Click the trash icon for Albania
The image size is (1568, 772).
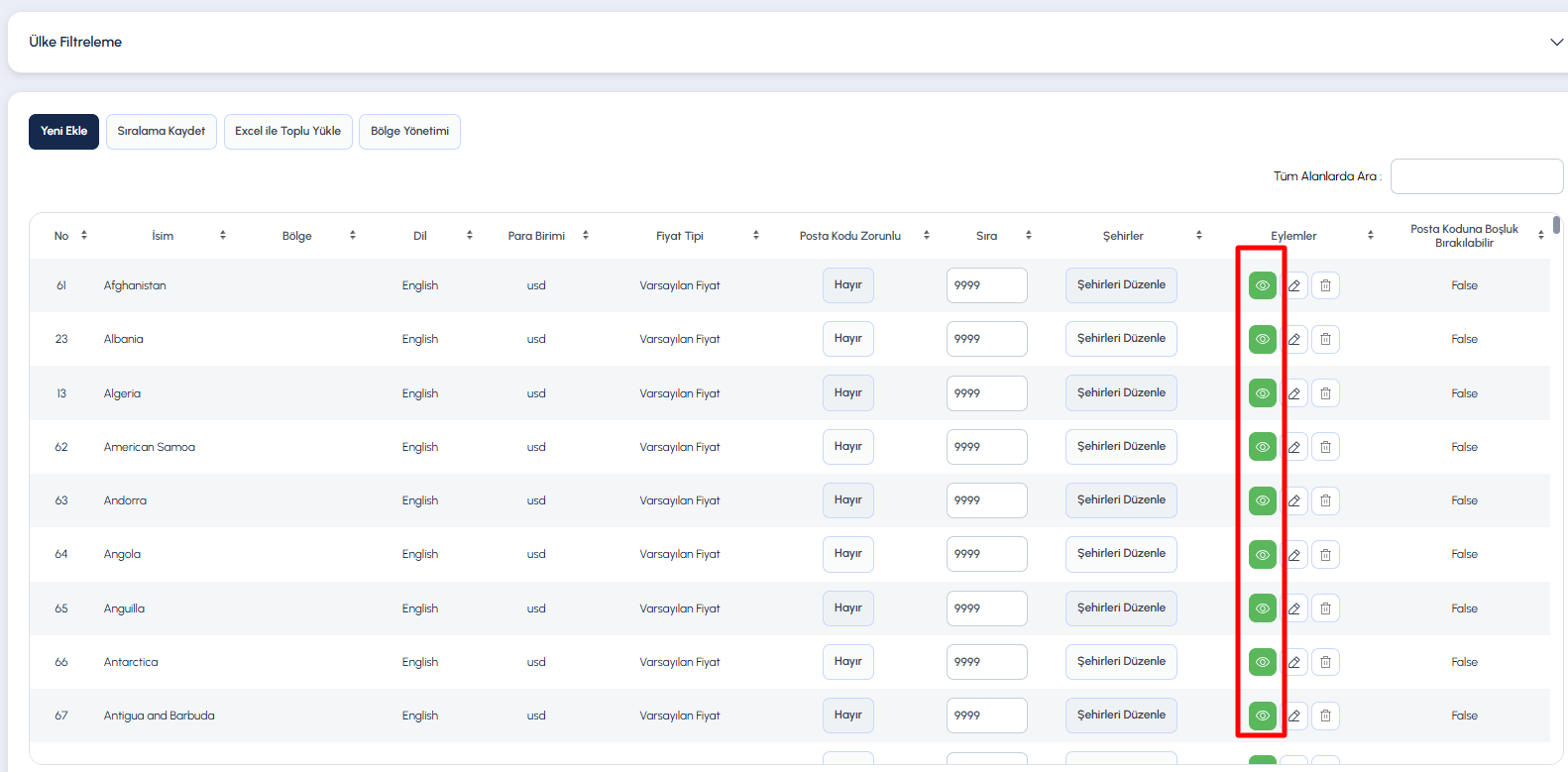click(x=1326, y=339)
